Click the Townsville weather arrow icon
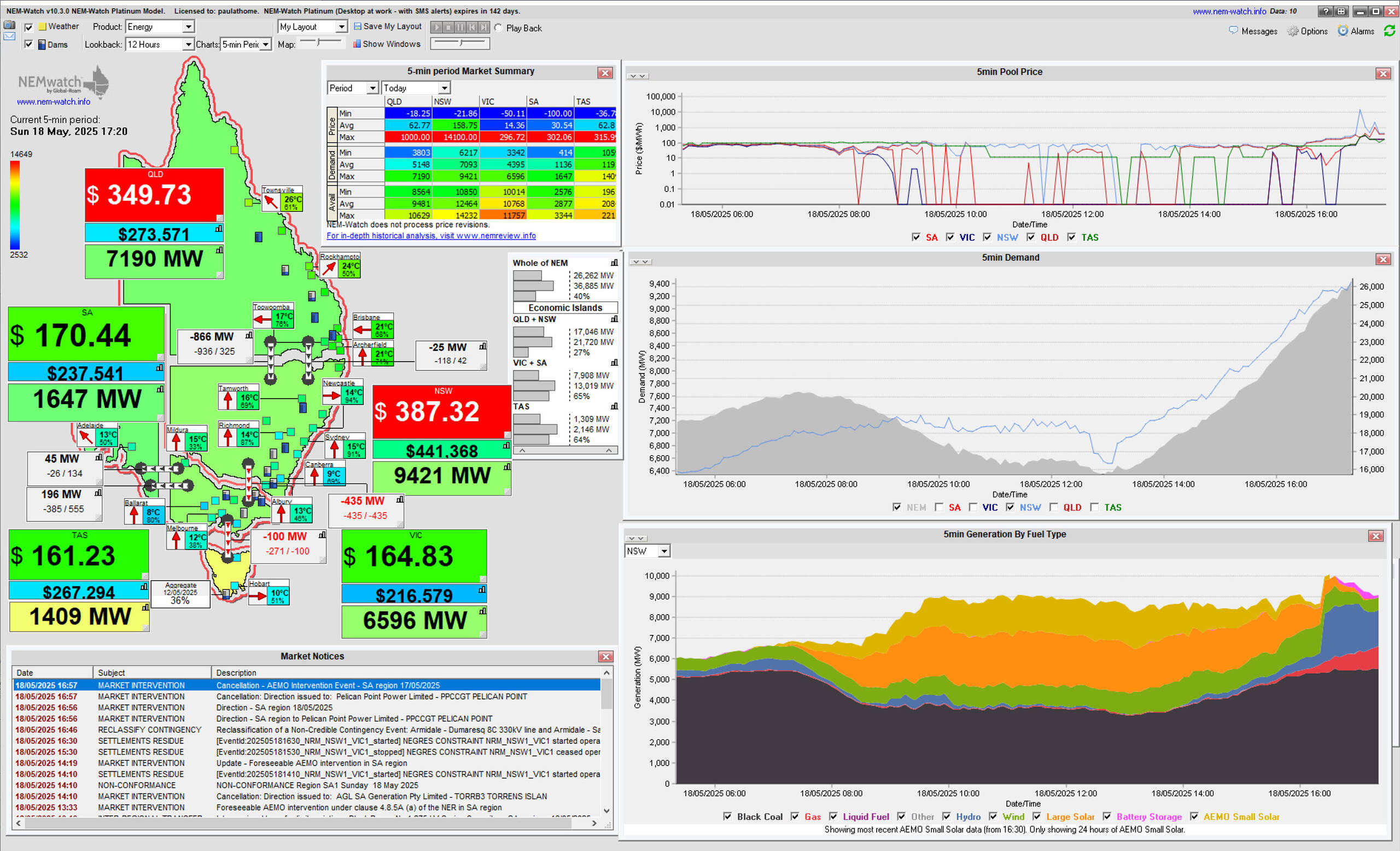The image size is (1400, 851). 271,202
